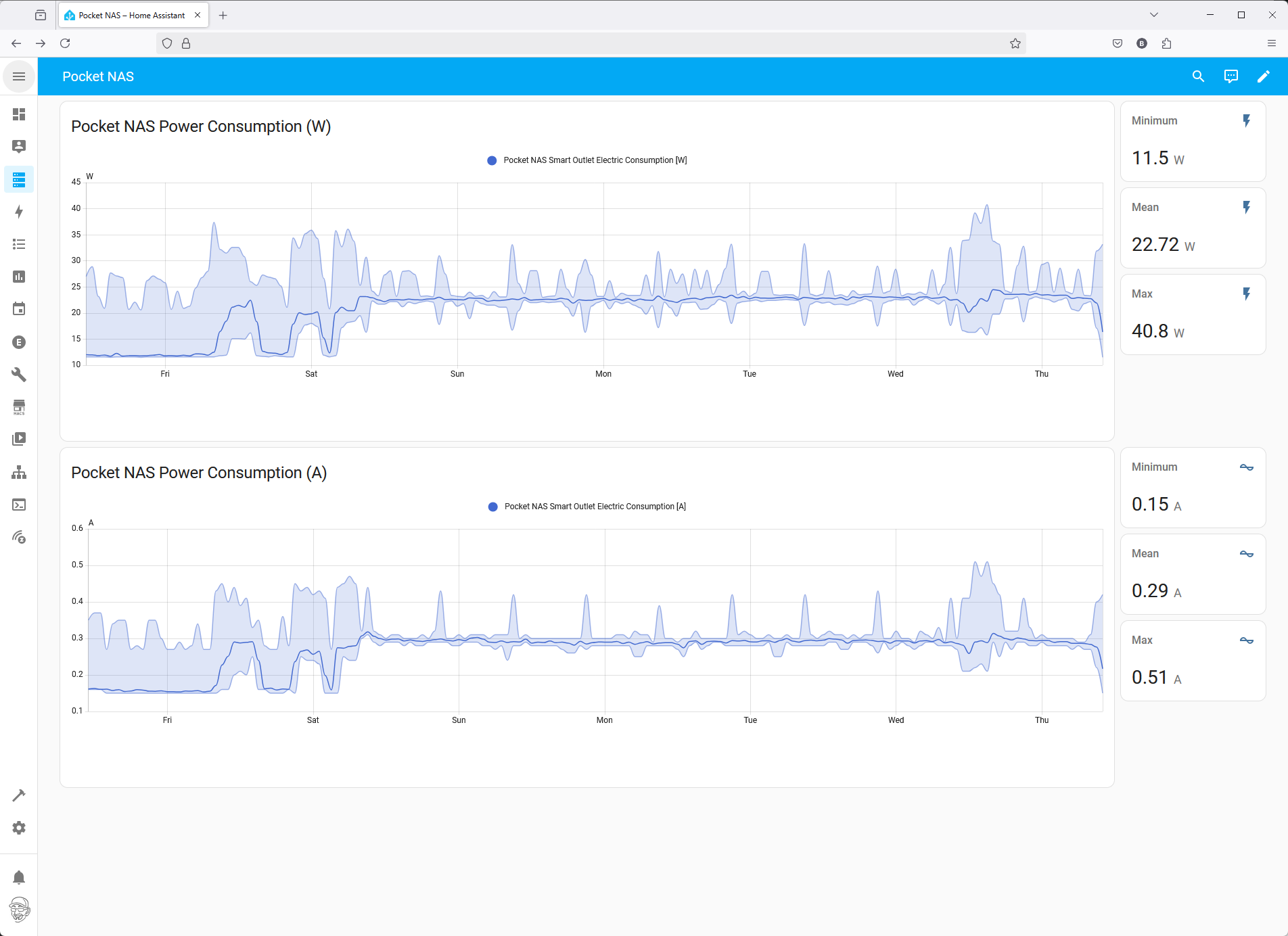Open the Notifications bell icon
The width and height of the screenshot is (1288, 936).
[19, 878]
